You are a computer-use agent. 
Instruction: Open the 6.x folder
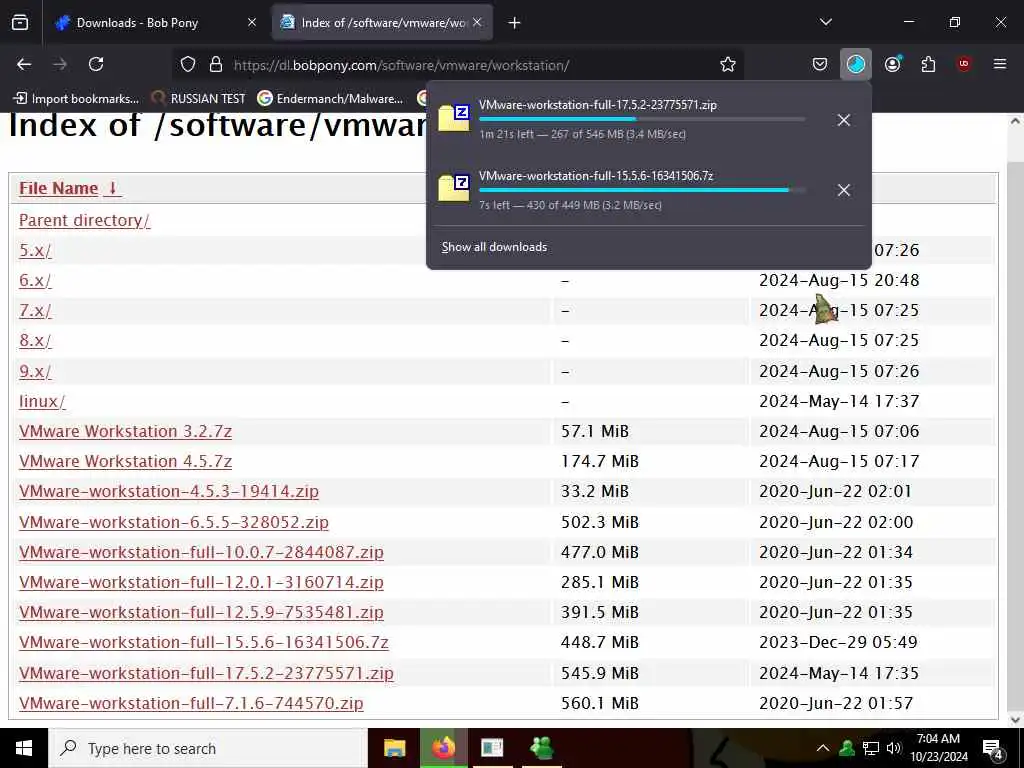pos(35,280)
